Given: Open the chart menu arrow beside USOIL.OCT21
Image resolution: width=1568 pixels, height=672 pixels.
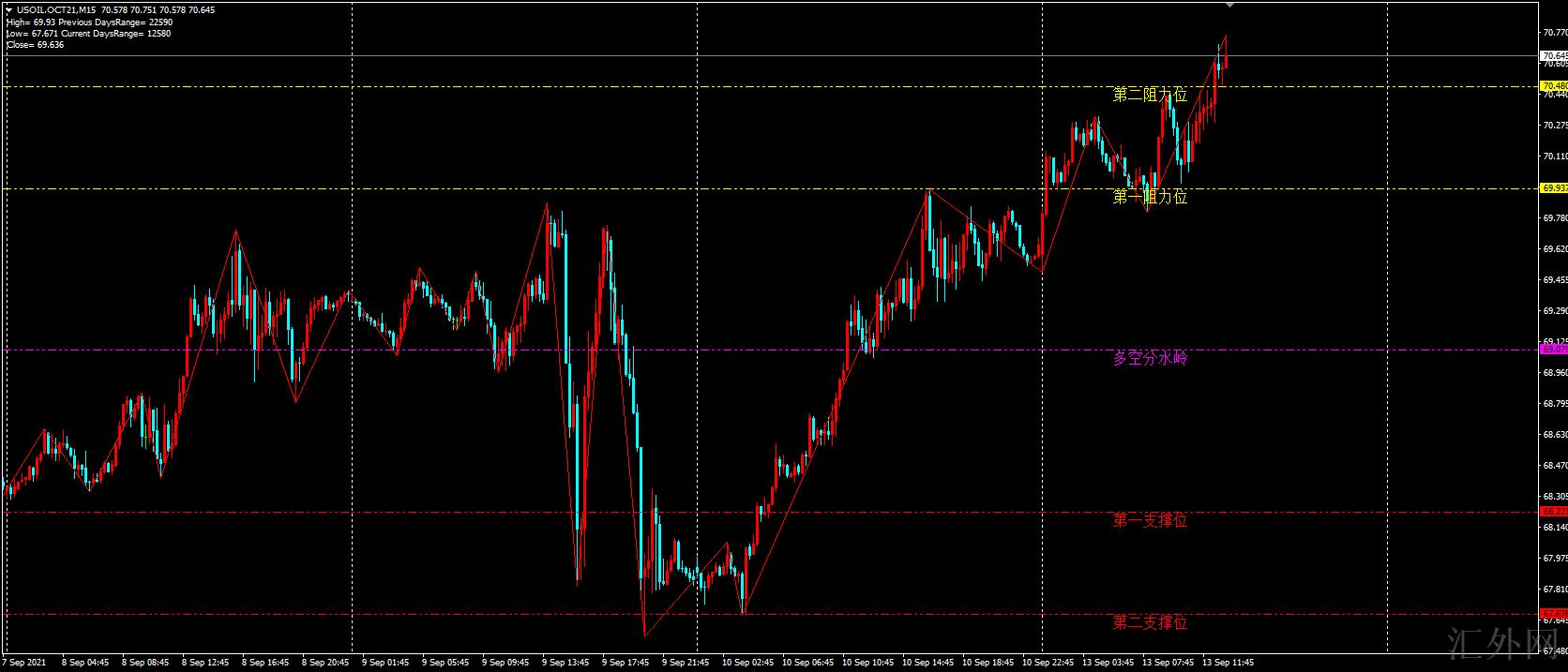Looking at the screenshot, I should click(x=9, y=9).
